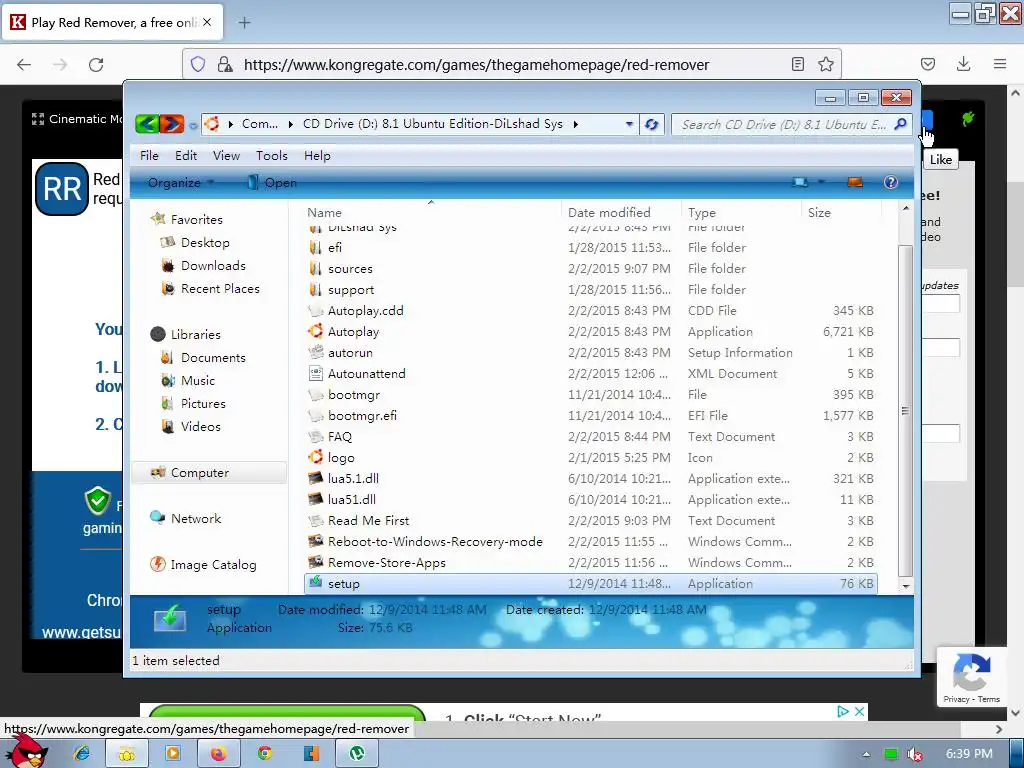This screenshot has width=1024, height=768.
Task: Open the Tools menu
Action: 272,155
